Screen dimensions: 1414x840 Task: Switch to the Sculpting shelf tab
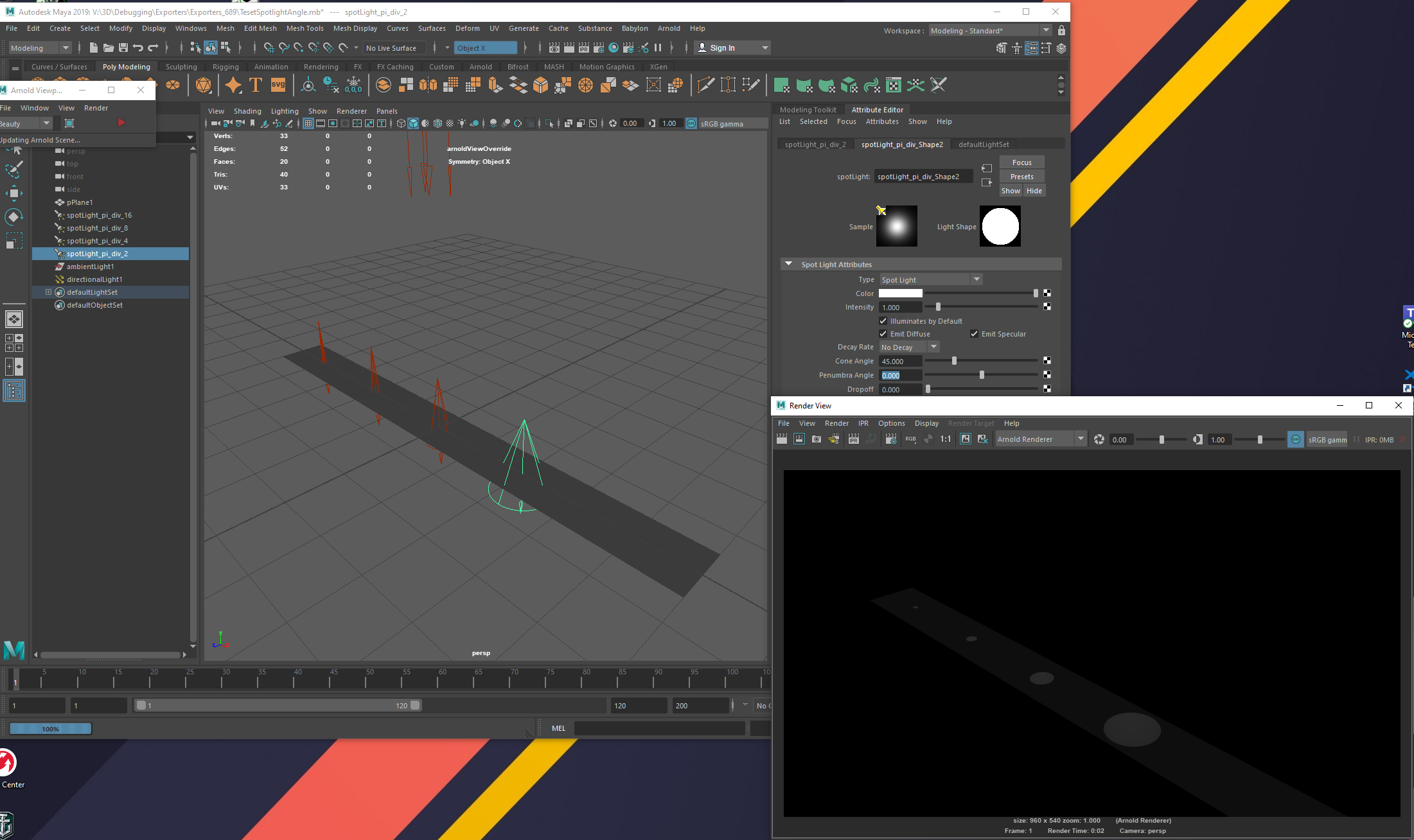pyautogui.click(x=181, y=67)
